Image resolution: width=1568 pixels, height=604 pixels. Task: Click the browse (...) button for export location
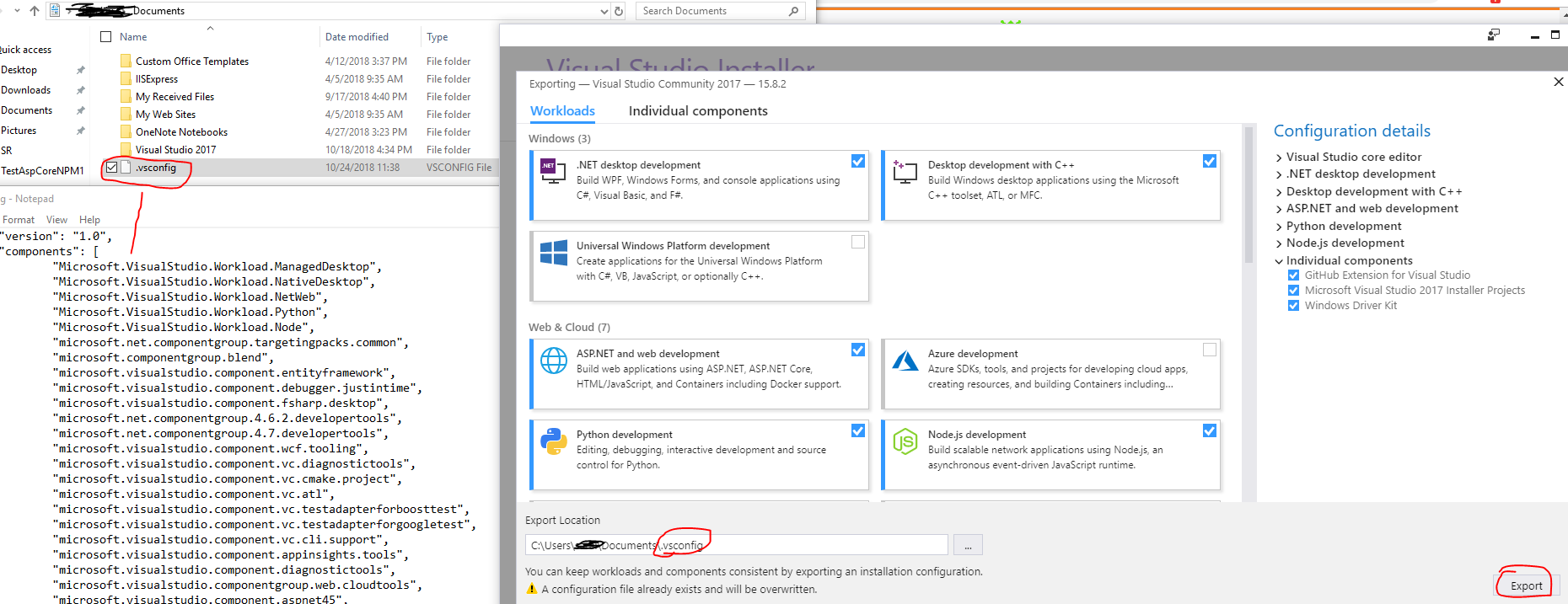tap(968, 545)
